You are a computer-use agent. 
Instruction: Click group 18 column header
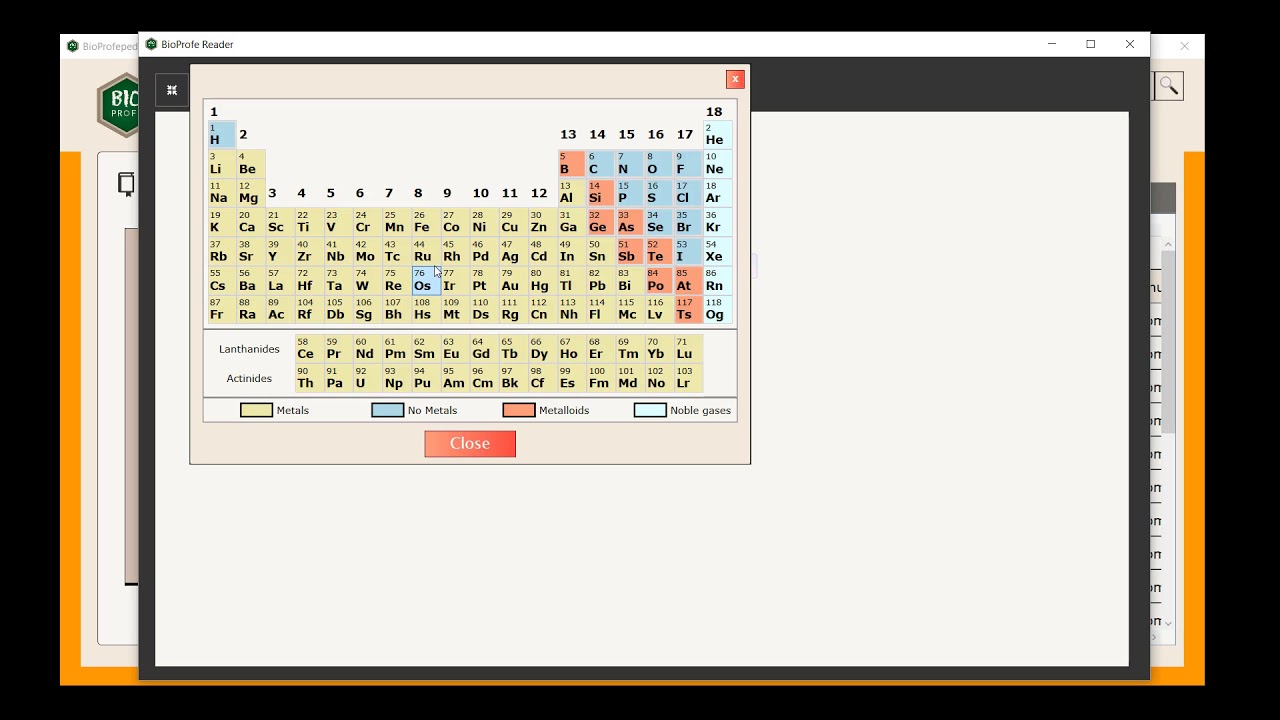tap(714, 112)
